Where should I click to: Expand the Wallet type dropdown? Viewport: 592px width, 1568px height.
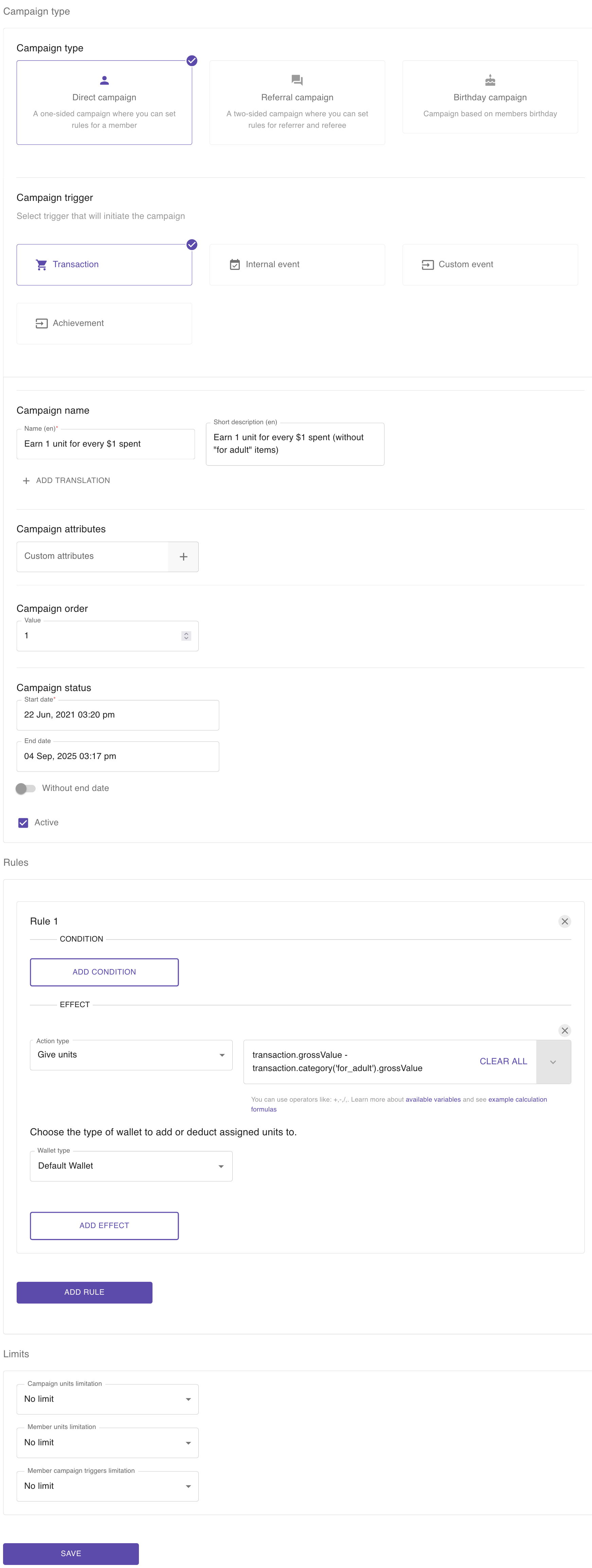[x=131, y=1166]
